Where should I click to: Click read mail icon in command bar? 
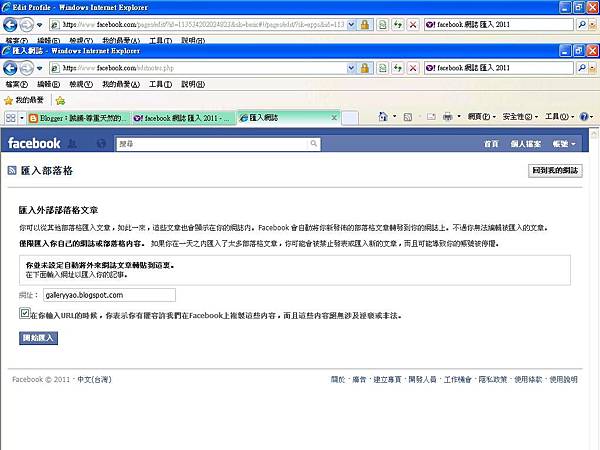[x=431, y=117]
